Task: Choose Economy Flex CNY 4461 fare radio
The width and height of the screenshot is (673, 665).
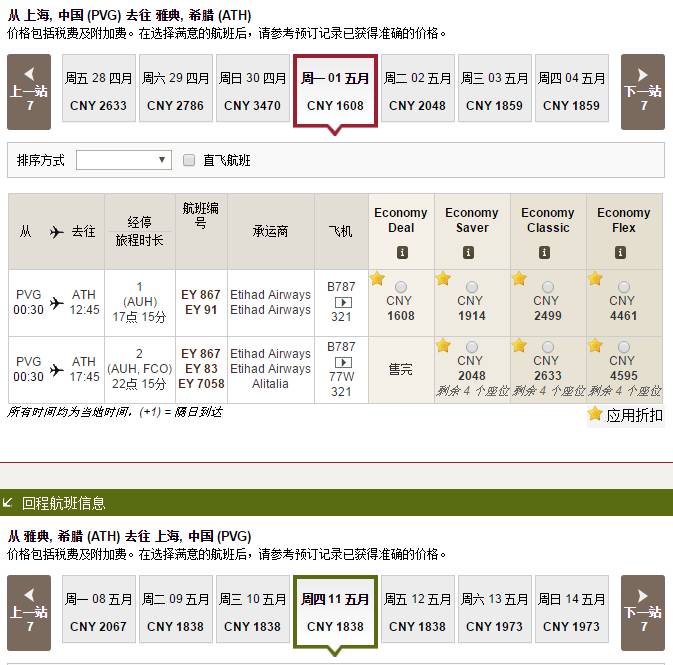Action: [624, 286]
